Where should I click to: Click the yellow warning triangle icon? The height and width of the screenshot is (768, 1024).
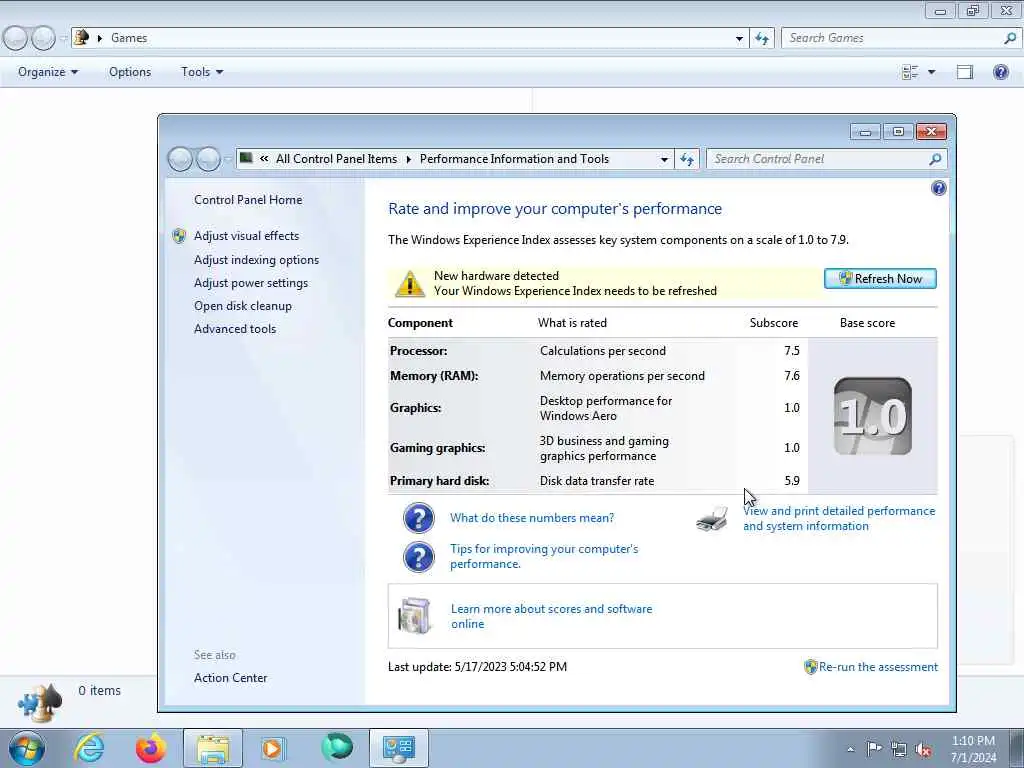coord(409,283)
